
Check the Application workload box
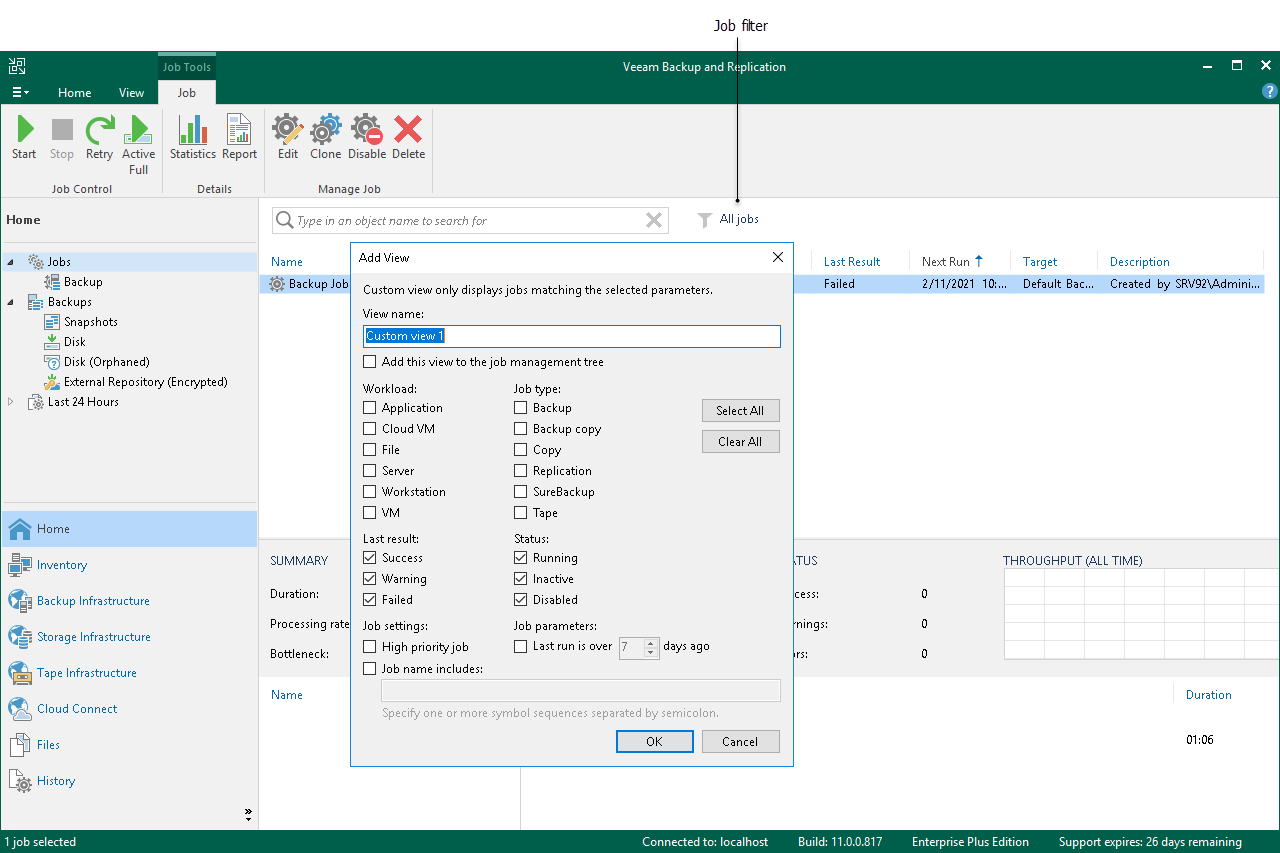(x=370, y=408)
